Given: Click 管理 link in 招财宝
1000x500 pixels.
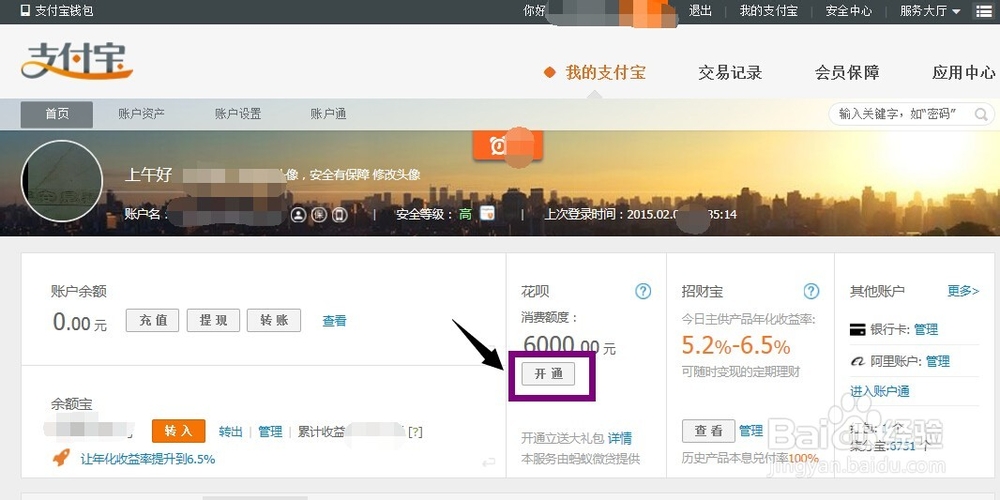Looking at the screenshot, I should [x=751, y=431].
